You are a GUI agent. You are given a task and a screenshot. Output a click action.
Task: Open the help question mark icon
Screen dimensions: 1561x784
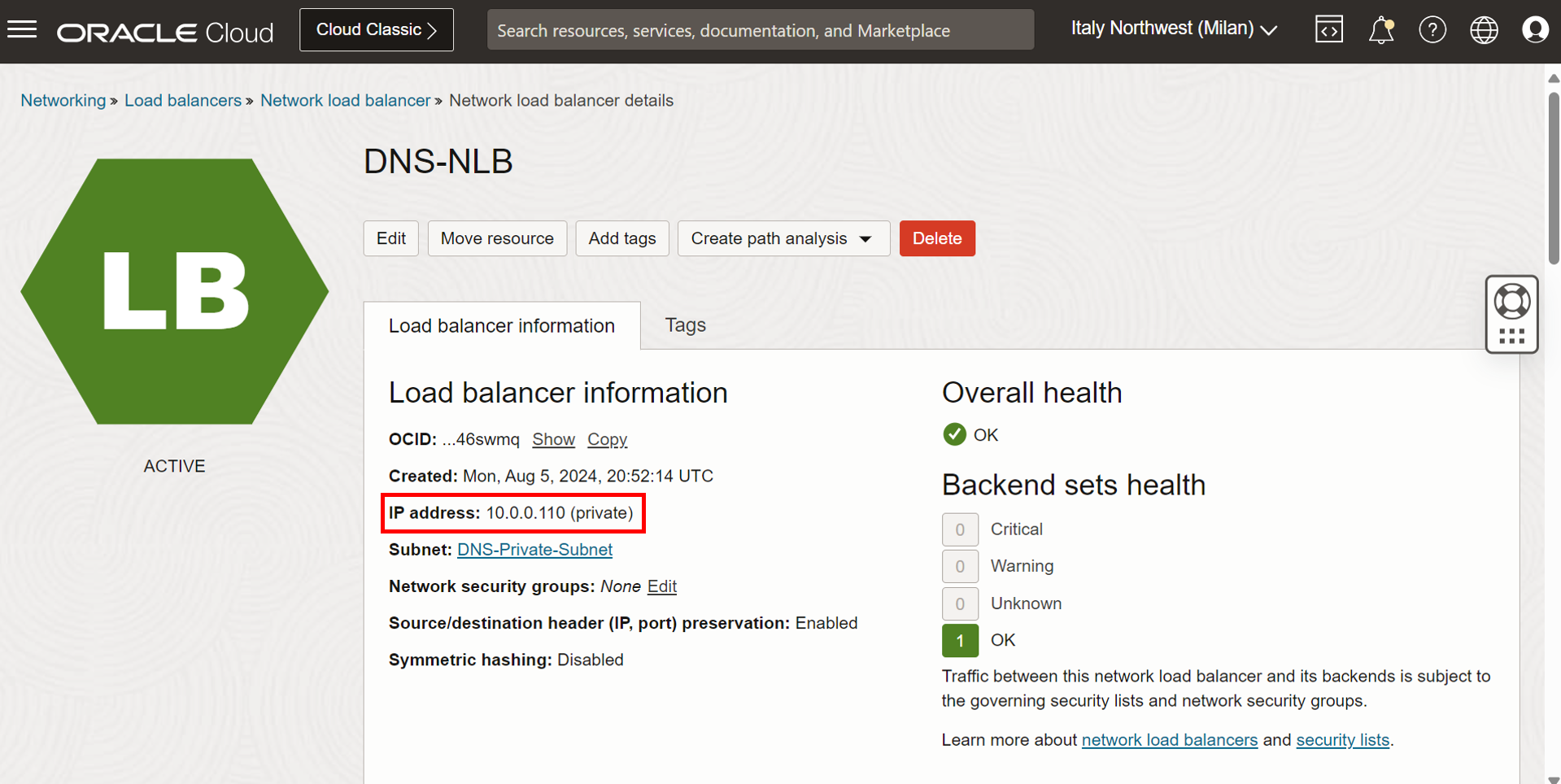click(1432, 30)
